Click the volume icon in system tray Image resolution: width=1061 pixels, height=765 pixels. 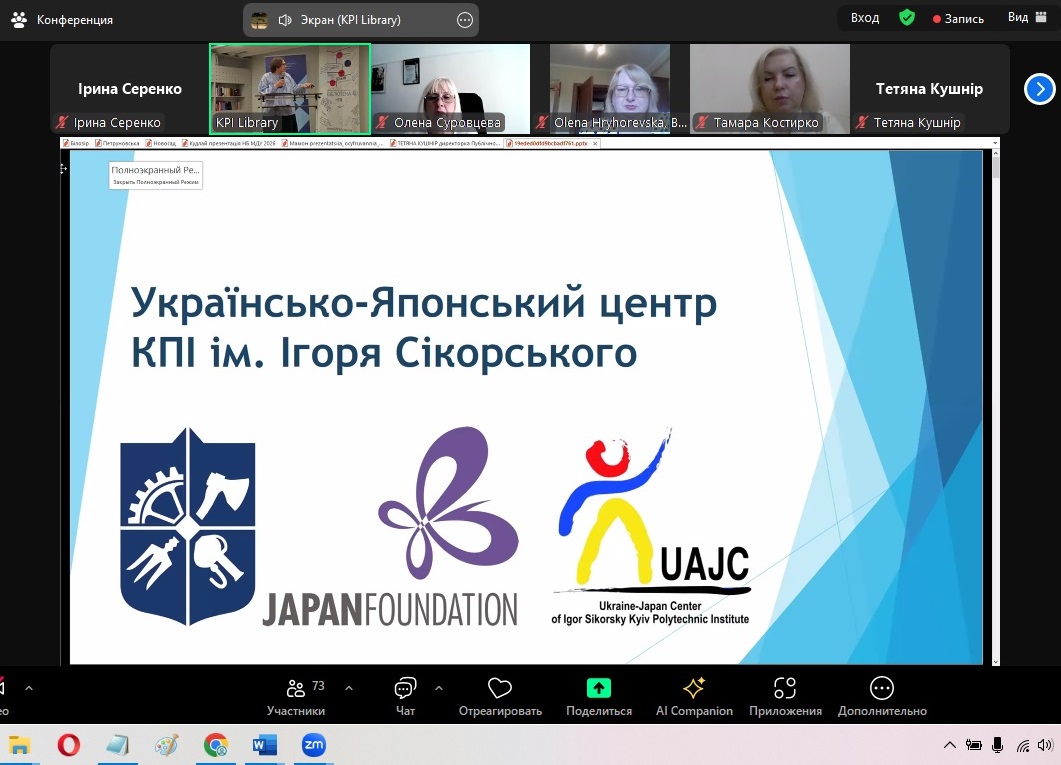(1045, 745)
